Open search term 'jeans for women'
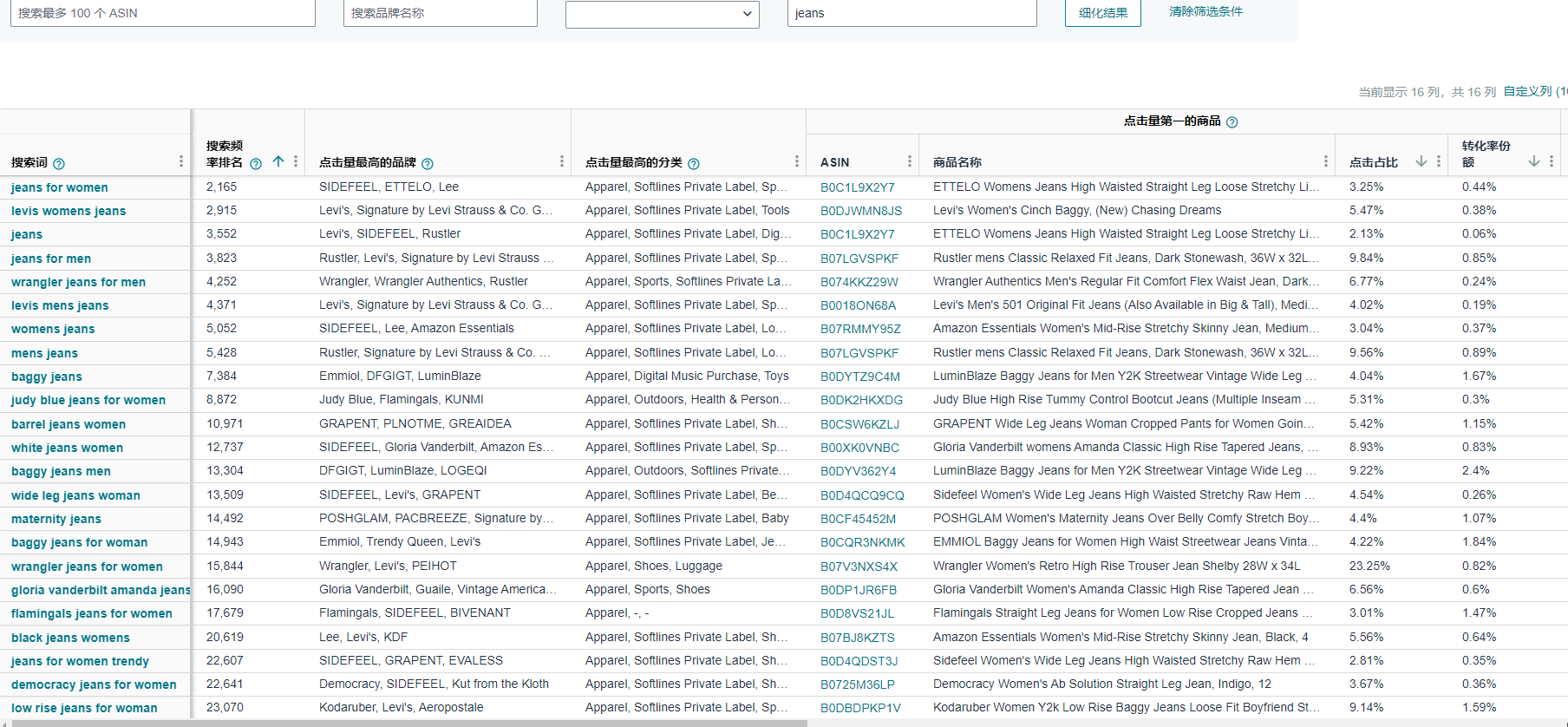The image size is (1568, 727). 60,187
